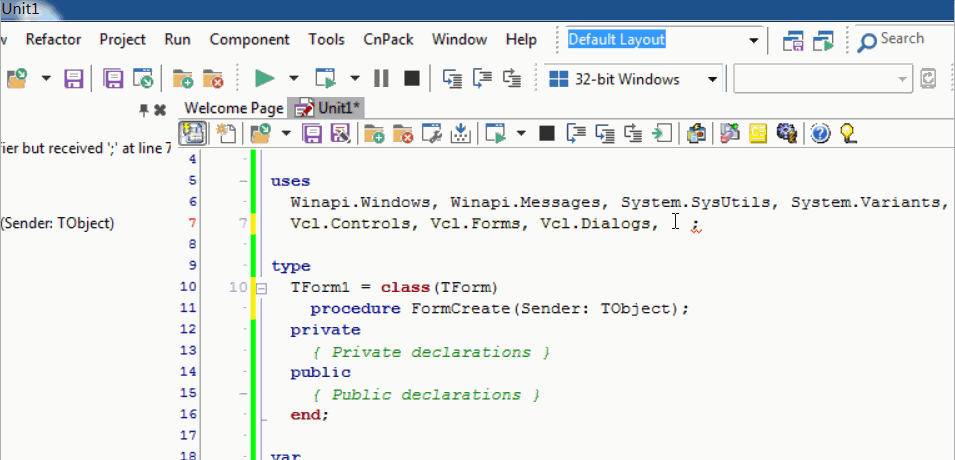Viewport: 955px width, 460px height.
Task: Click Save Desktop layout icon
Action: [794, 40]
